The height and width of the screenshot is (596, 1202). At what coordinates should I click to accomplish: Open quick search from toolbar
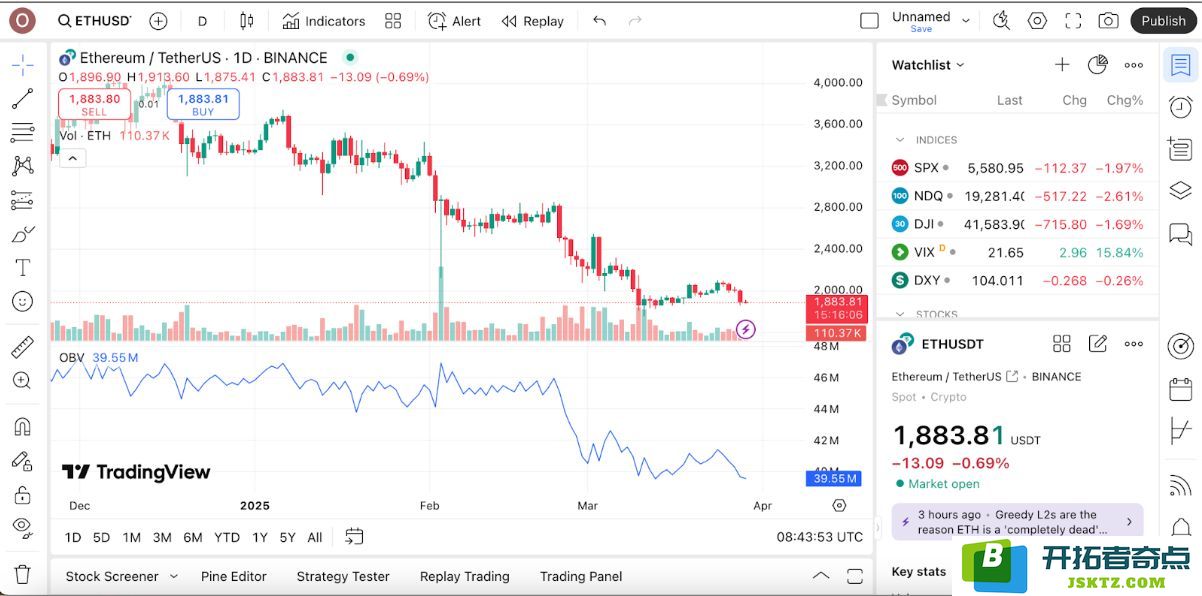[1001, 21]
